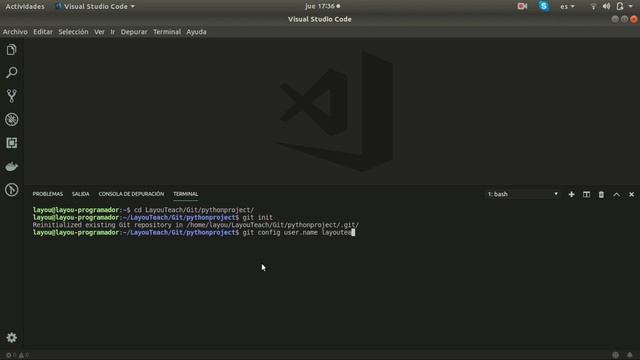This screenshot has width=640, height=360.
Task: Open the 'es' keyboard language dropdown
Action: [x=567, y=7]
